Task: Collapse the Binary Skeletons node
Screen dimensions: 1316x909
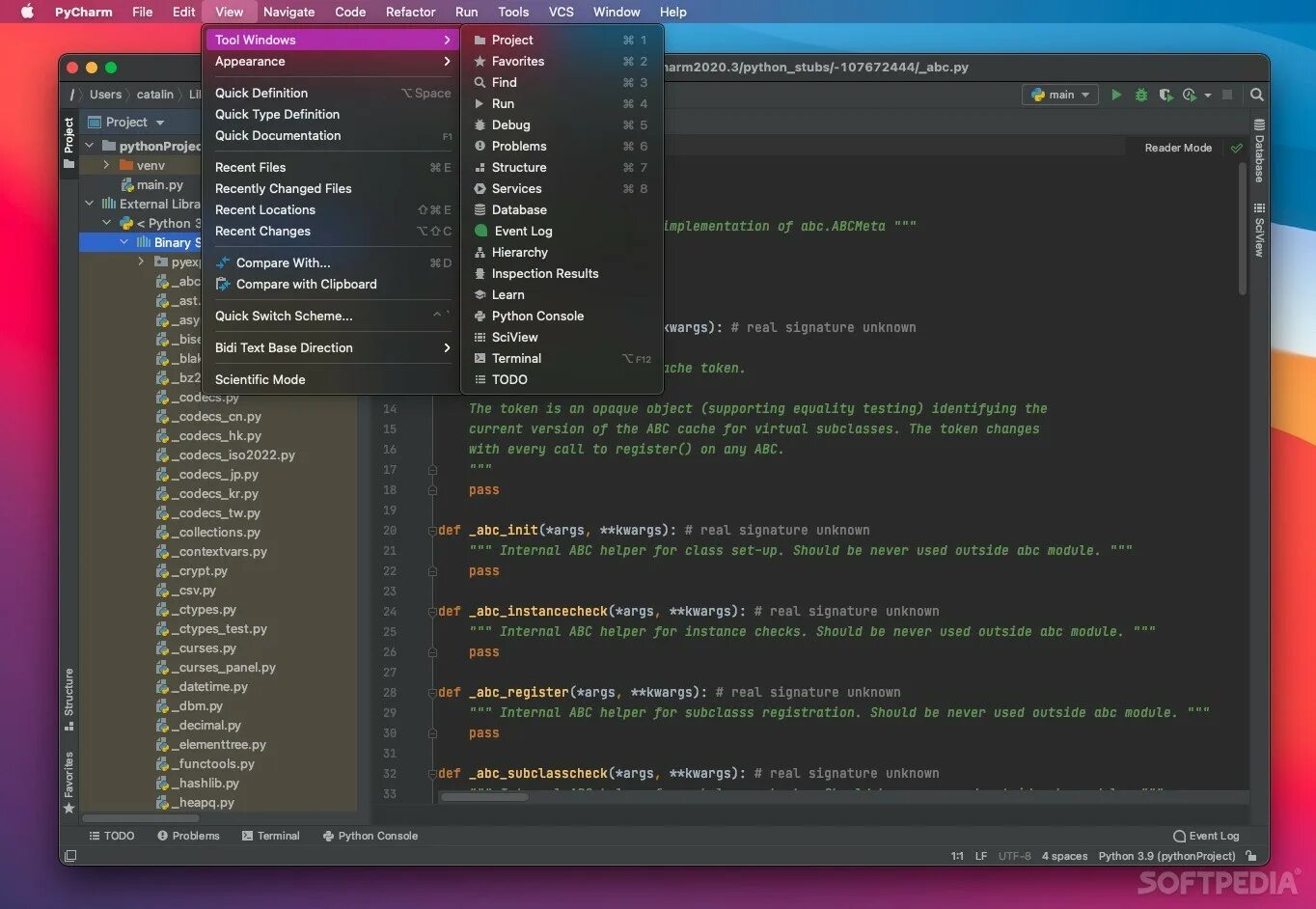Action: point(124,242)
